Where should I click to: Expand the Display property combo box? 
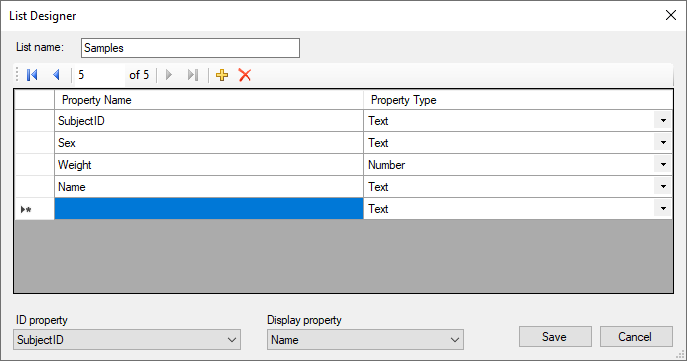365,340
